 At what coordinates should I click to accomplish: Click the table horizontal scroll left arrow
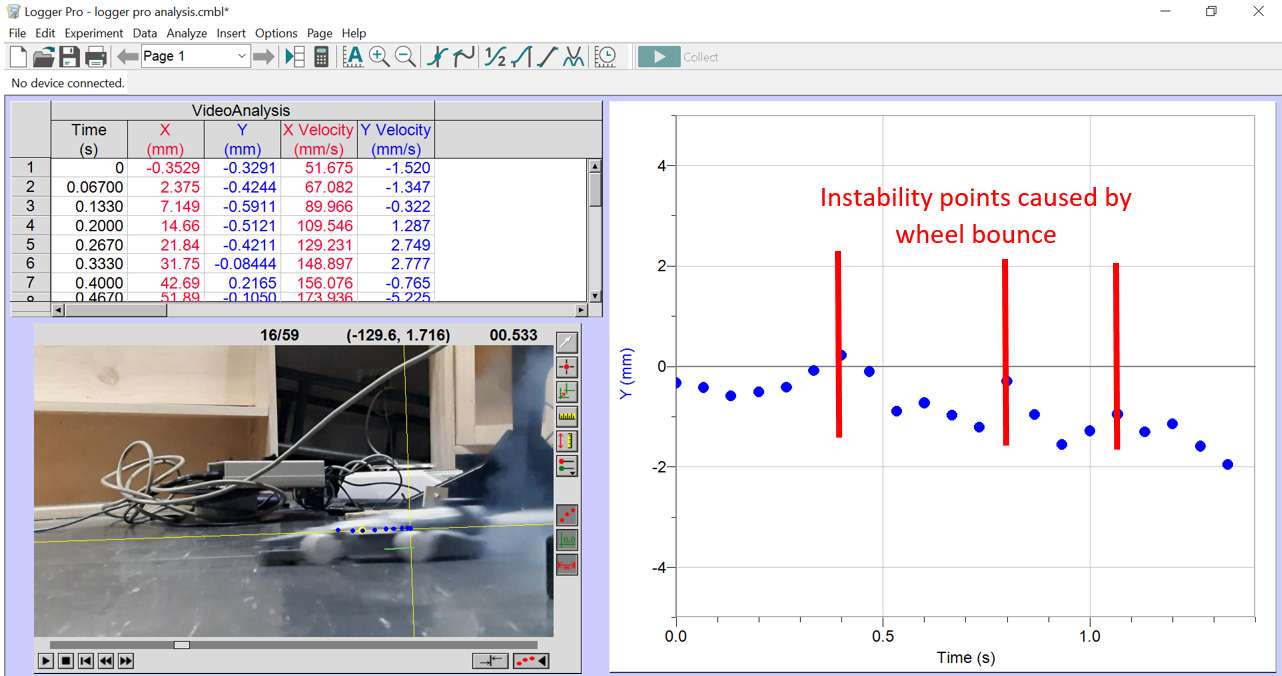57,310
